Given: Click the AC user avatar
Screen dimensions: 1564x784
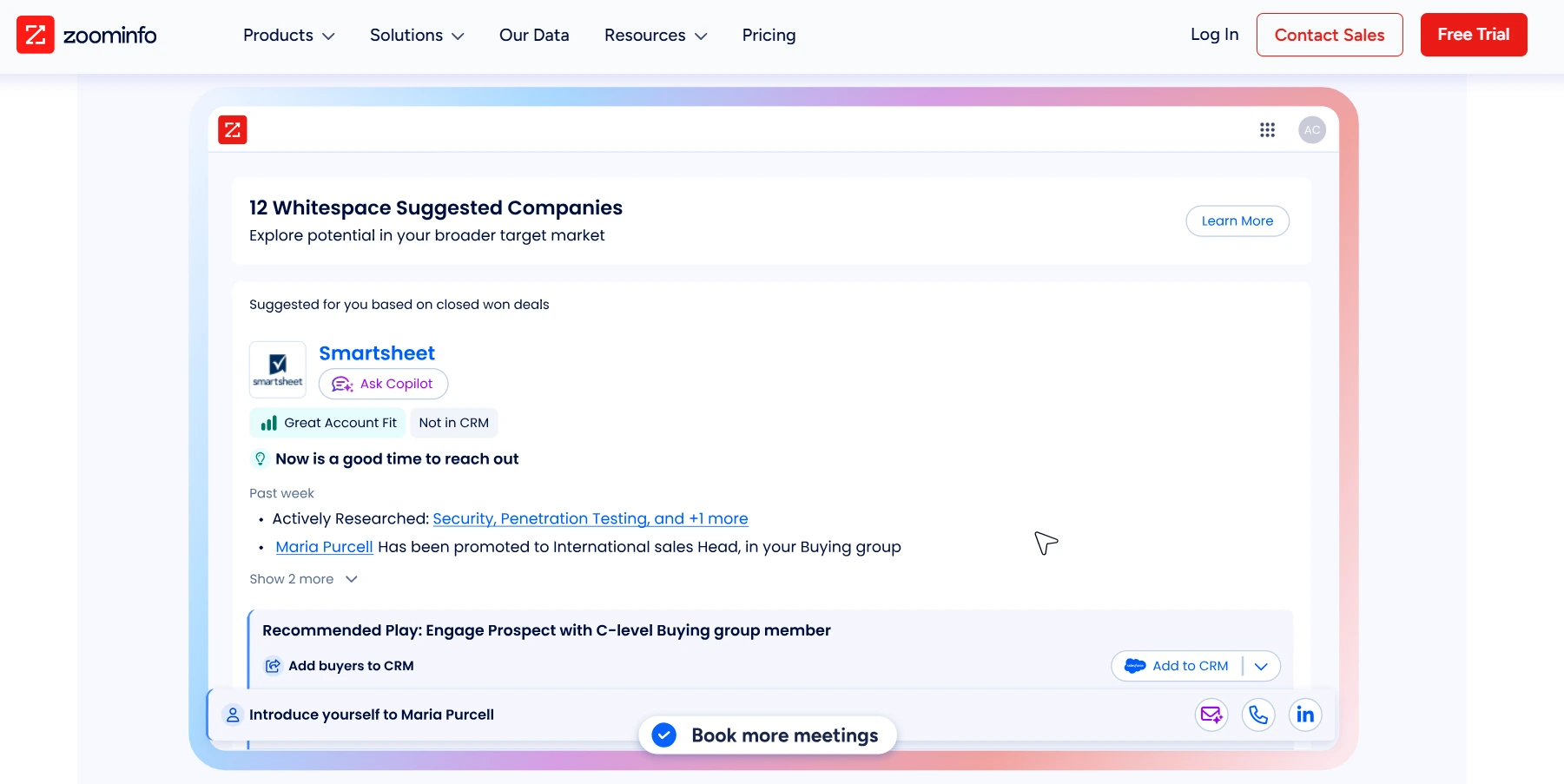Looking at the screenshot, I should [x=1312, y=129].
